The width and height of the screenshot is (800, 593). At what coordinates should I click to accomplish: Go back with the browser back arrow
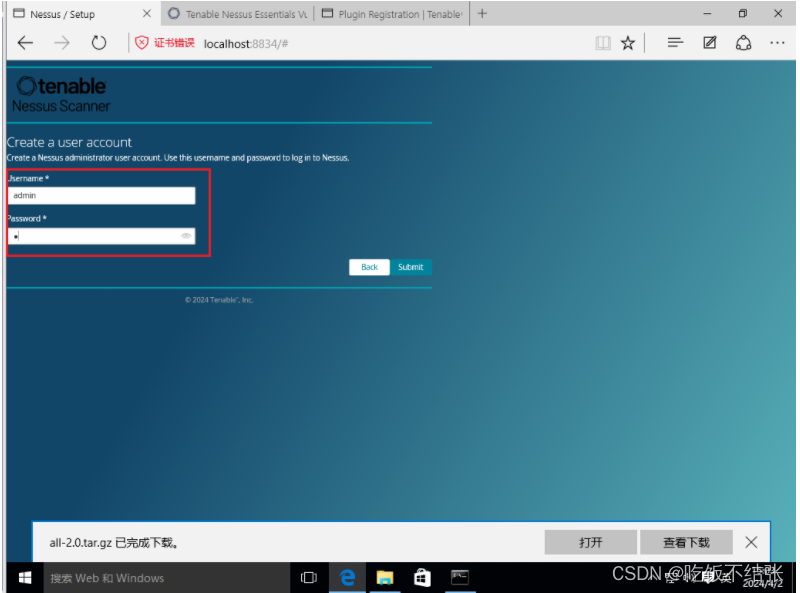tap(25, 43)
